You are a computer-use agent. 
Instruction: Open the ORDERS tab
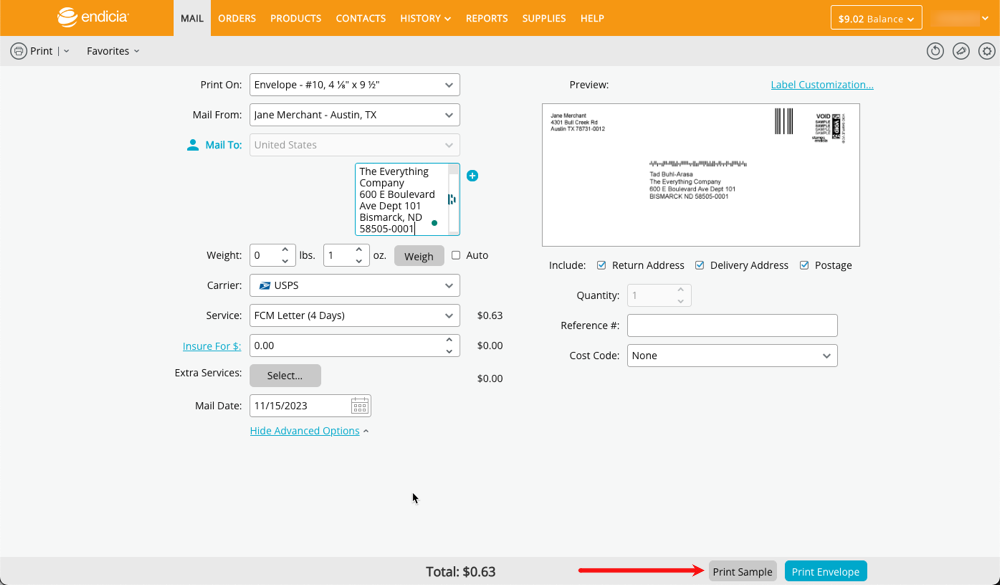click(237, 18)
